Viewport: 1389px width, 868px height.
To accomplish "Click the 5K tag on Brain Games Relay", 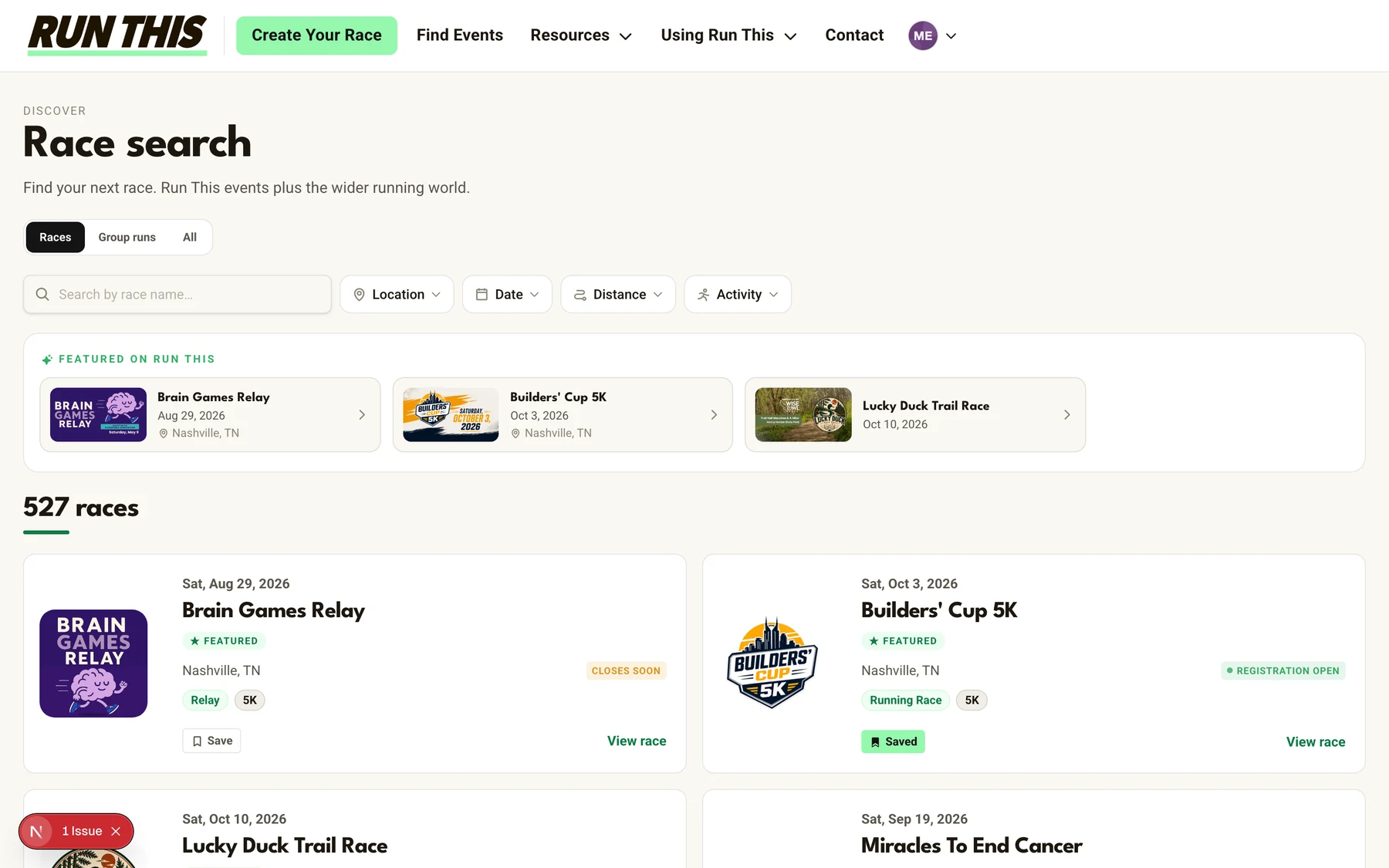I will pyautogui.click(x=250, y=700).
